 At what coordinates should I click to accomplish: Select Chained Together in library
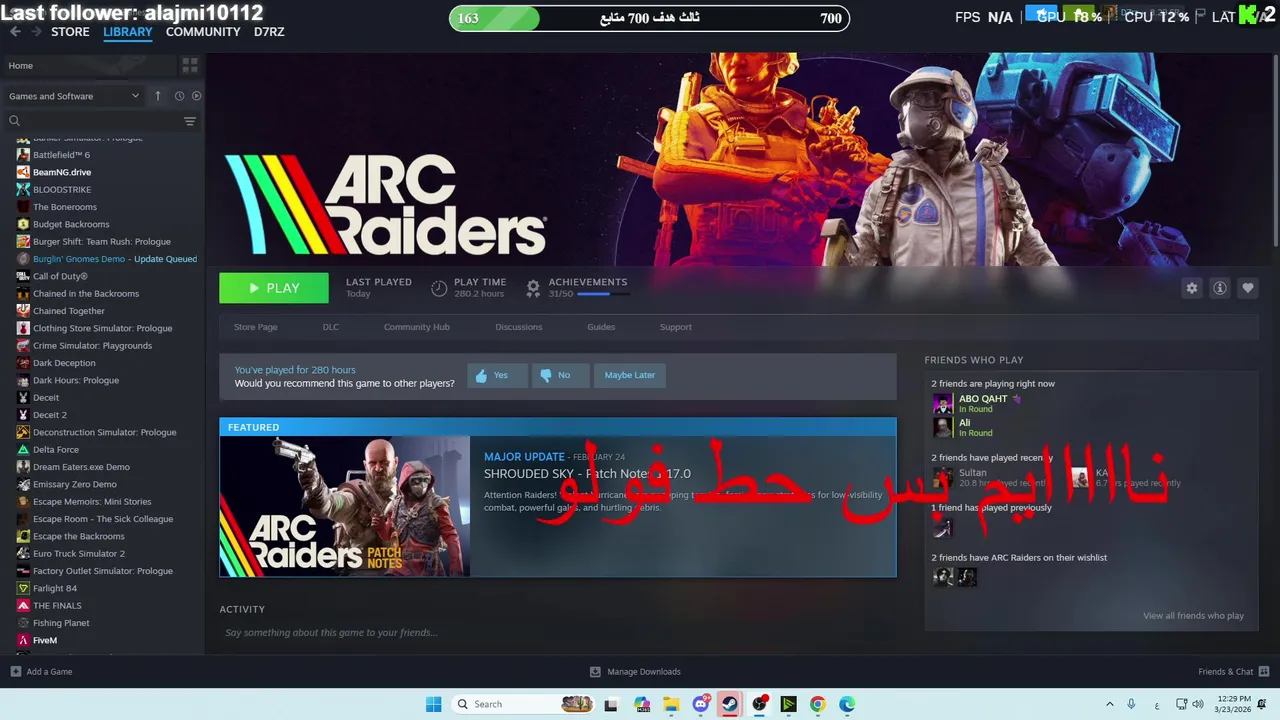(x=69, y=311)
